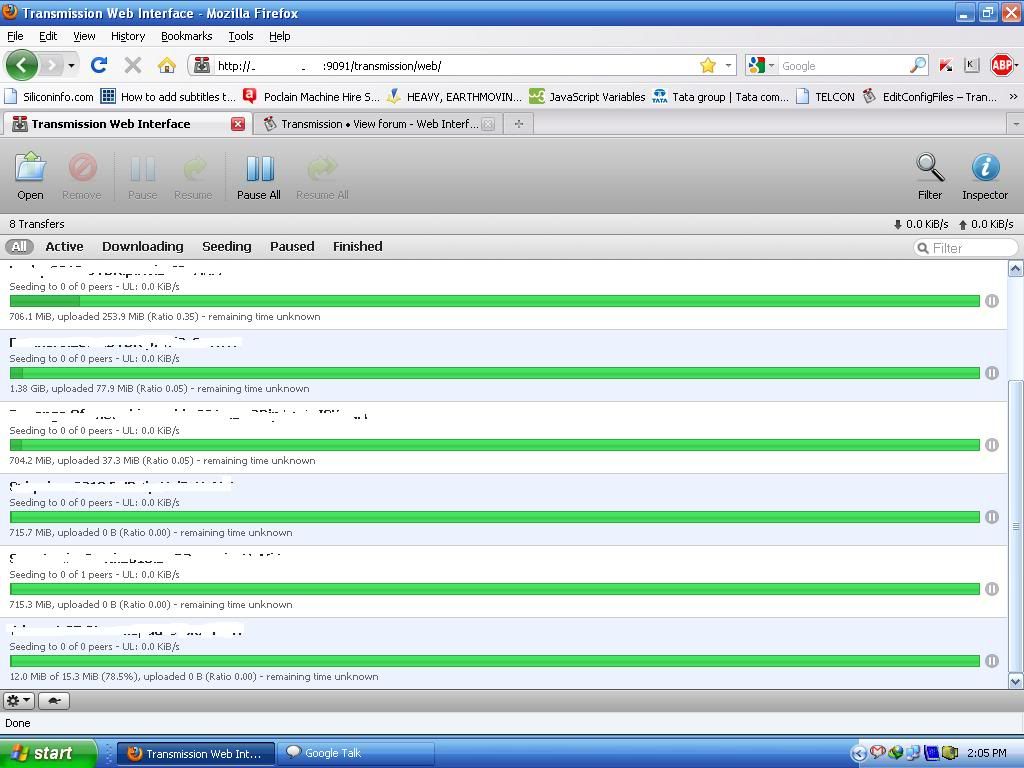Filter by Seeding transfers

coord(227,246)
